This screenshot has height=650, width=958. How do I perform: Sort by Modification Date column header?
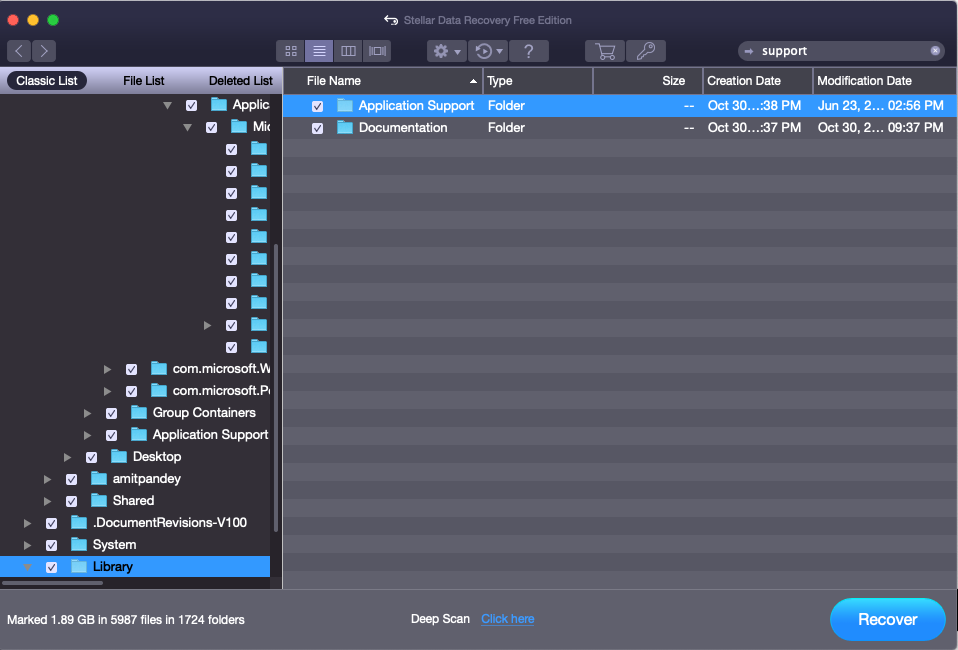(885, 81)
